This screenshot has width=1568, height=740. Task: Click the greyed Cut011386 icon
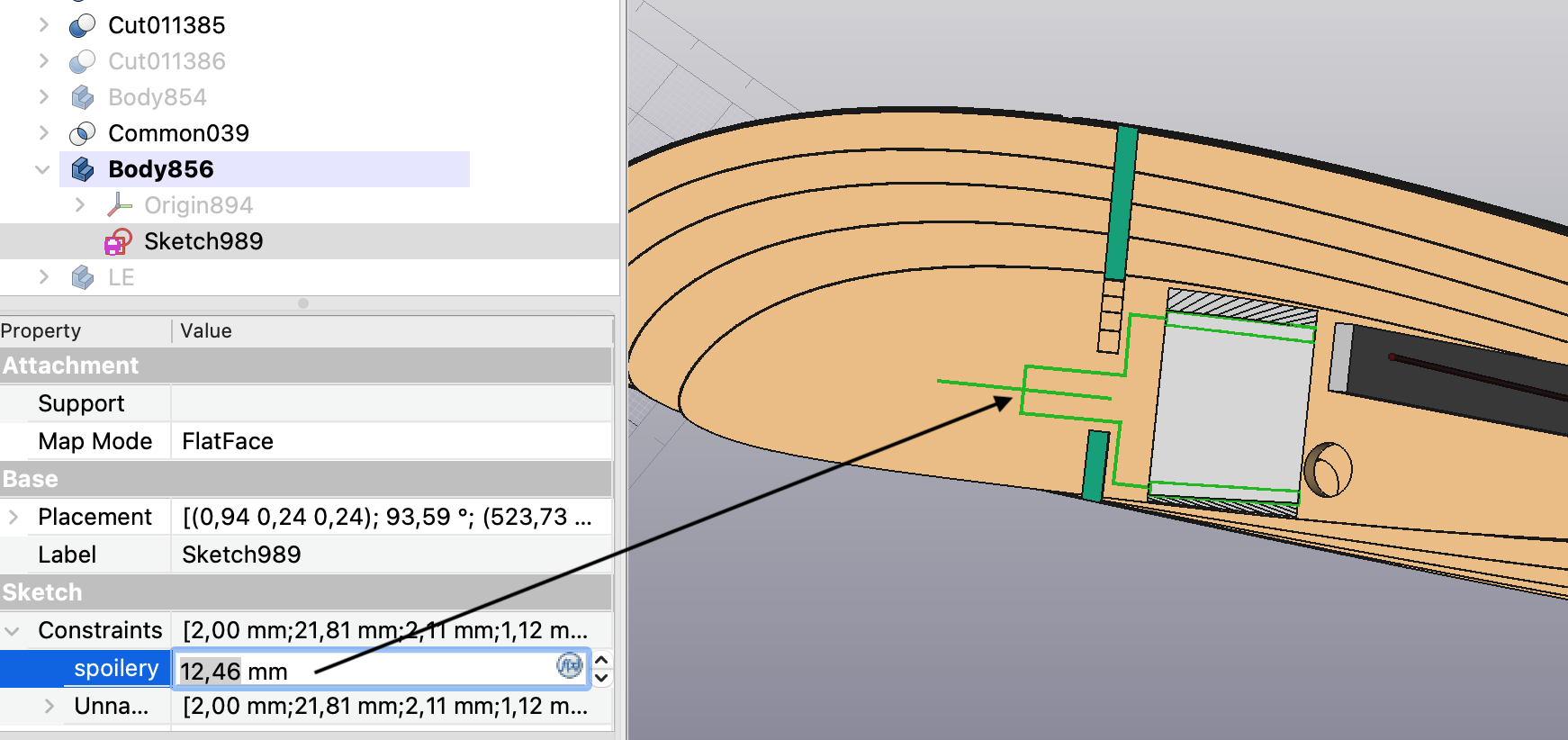(82, 62)
